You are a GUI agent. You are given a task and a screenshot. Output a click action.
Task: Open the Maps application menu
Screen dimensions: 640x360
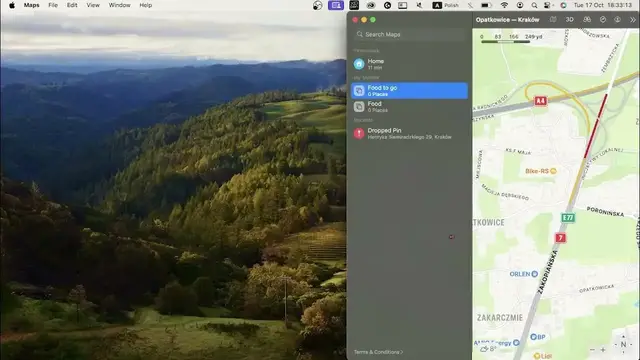point(31,5)
